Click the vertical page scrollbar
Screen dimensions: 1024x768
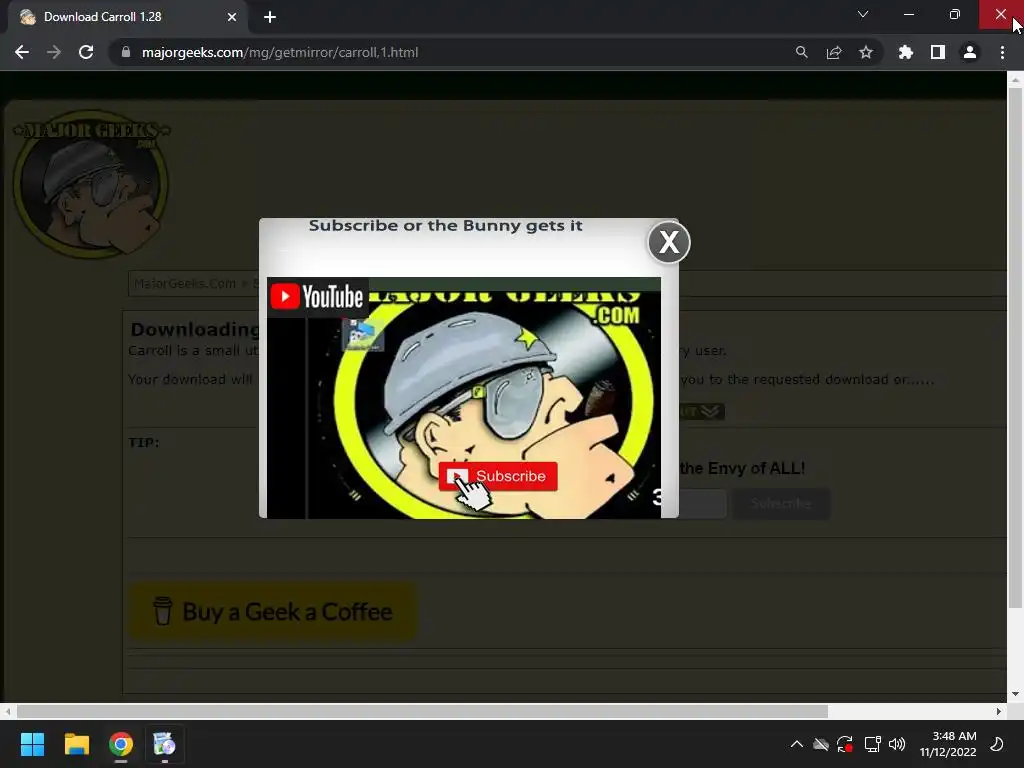1015,347
